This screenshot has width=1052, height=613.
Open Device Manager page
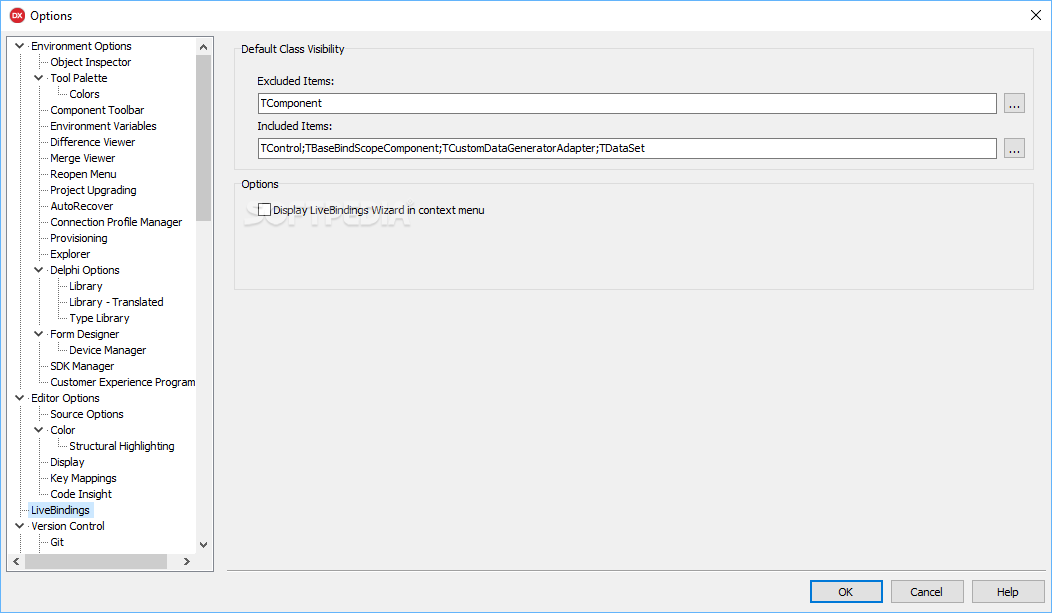point(107,350)
